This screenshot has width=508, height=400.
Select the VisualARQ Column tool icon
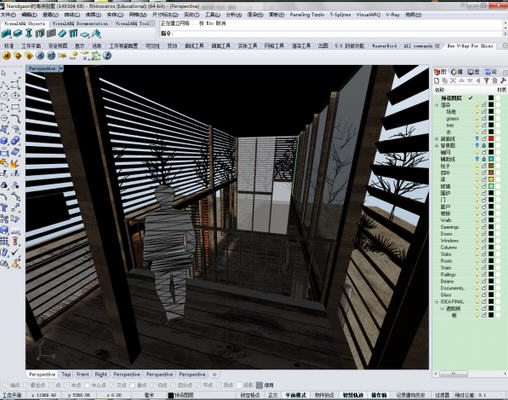click(29, 34)
